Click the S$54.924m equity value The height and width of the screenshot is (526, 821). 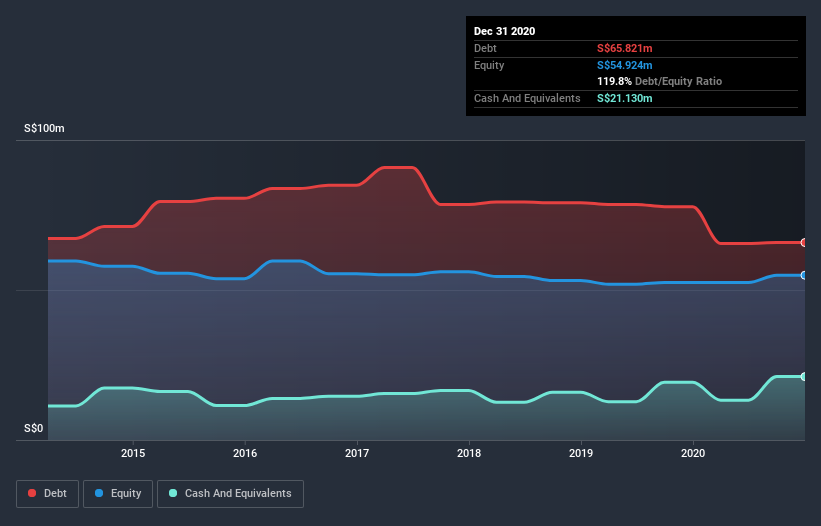[625, 65]
